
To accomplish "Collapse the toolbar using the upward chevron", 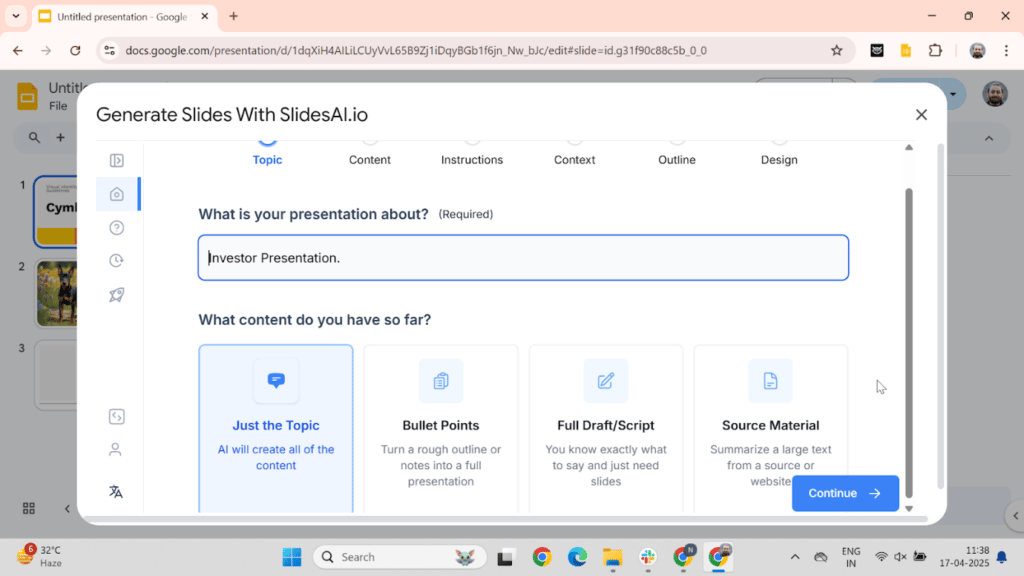I will point(988,138).
